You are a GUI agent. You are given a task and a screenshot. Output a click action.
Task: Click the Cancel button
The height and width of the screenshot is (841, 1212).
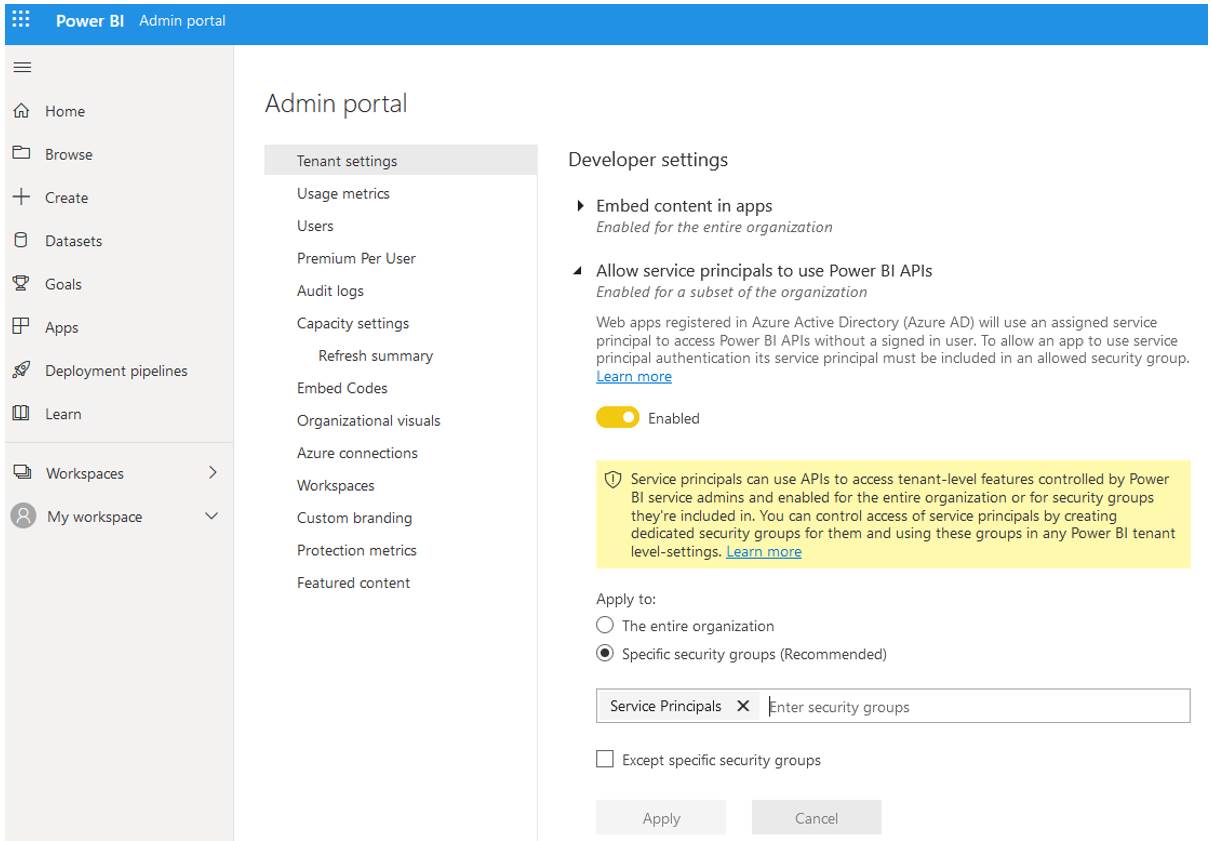click(x=816, y=818)
